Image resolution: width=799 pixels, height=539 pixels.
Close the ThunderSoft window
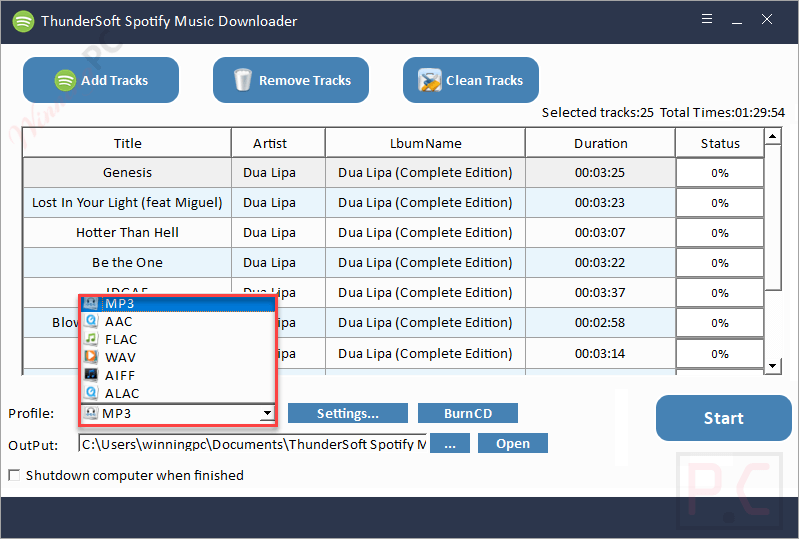767,19
